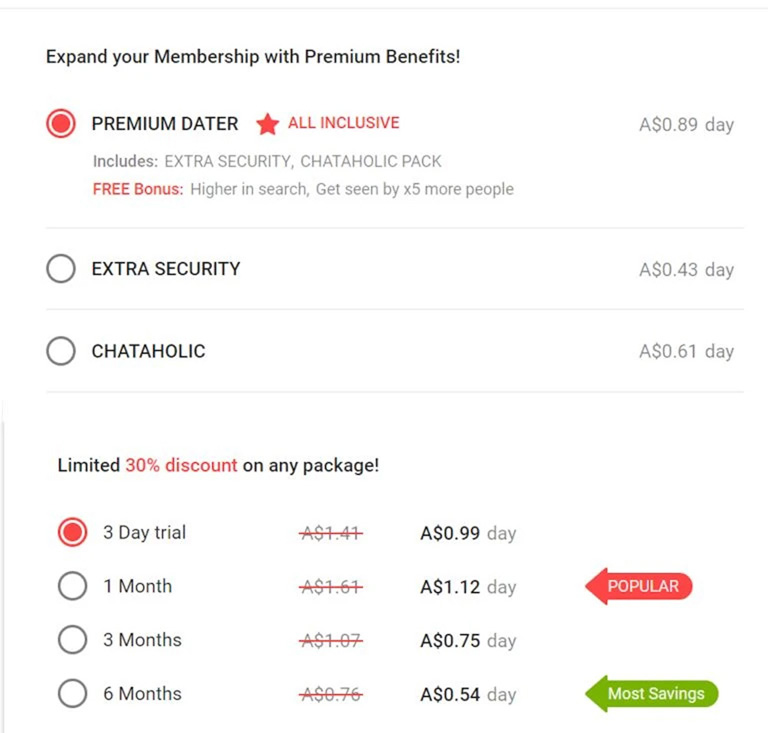This screenshot has width=768, height=733.
Task: Click the 6 Months label text
Action: tap(142, 693)
